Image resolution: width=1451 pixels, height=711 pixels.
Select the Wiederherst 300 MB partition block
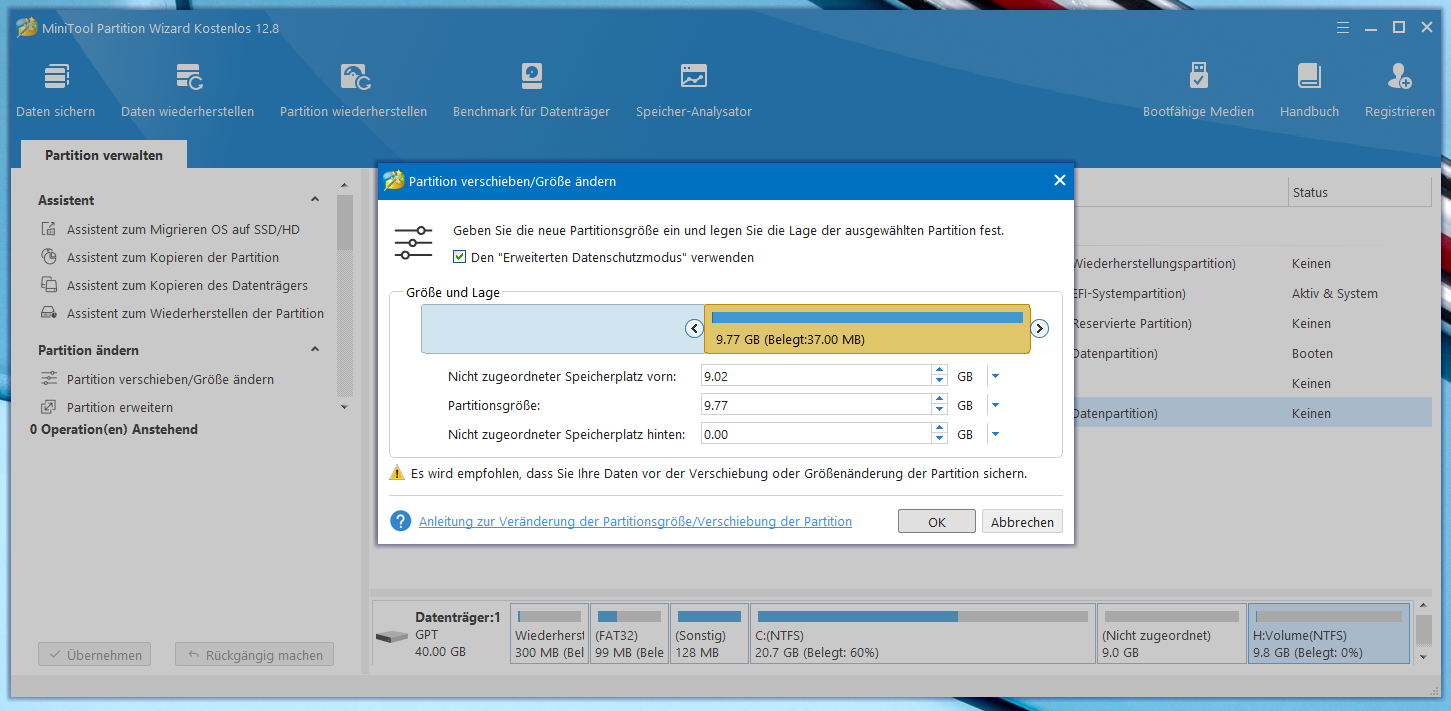tap(549, 633)
